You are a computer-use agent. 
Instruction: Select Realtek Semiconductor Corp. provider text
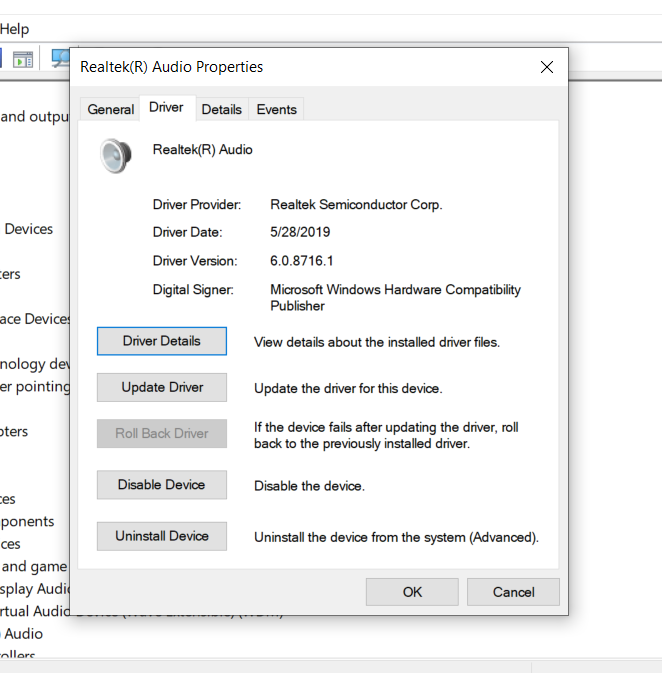[x=356, y=205]
